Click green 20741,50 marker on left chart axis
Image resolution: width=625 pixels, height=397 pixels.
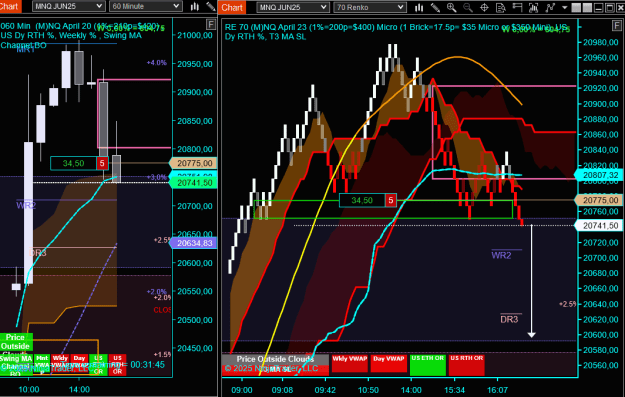[x=193, y=183]
